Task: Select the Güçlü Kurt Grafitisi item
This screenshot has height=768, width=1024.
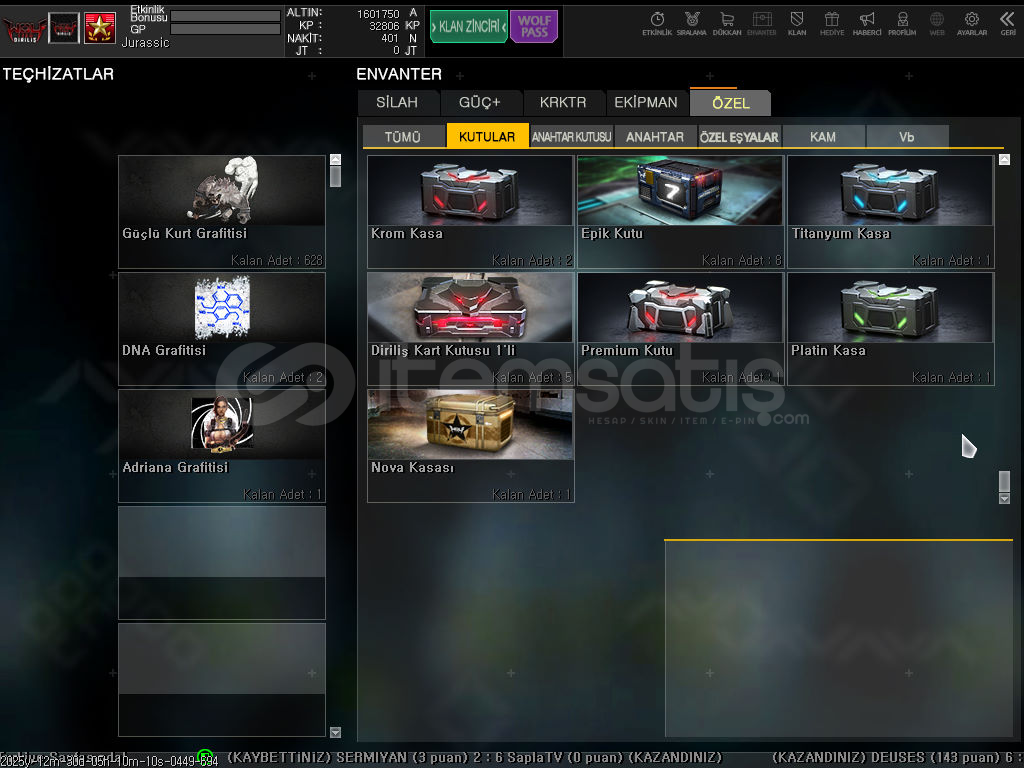Action: (x=221, y=212)
